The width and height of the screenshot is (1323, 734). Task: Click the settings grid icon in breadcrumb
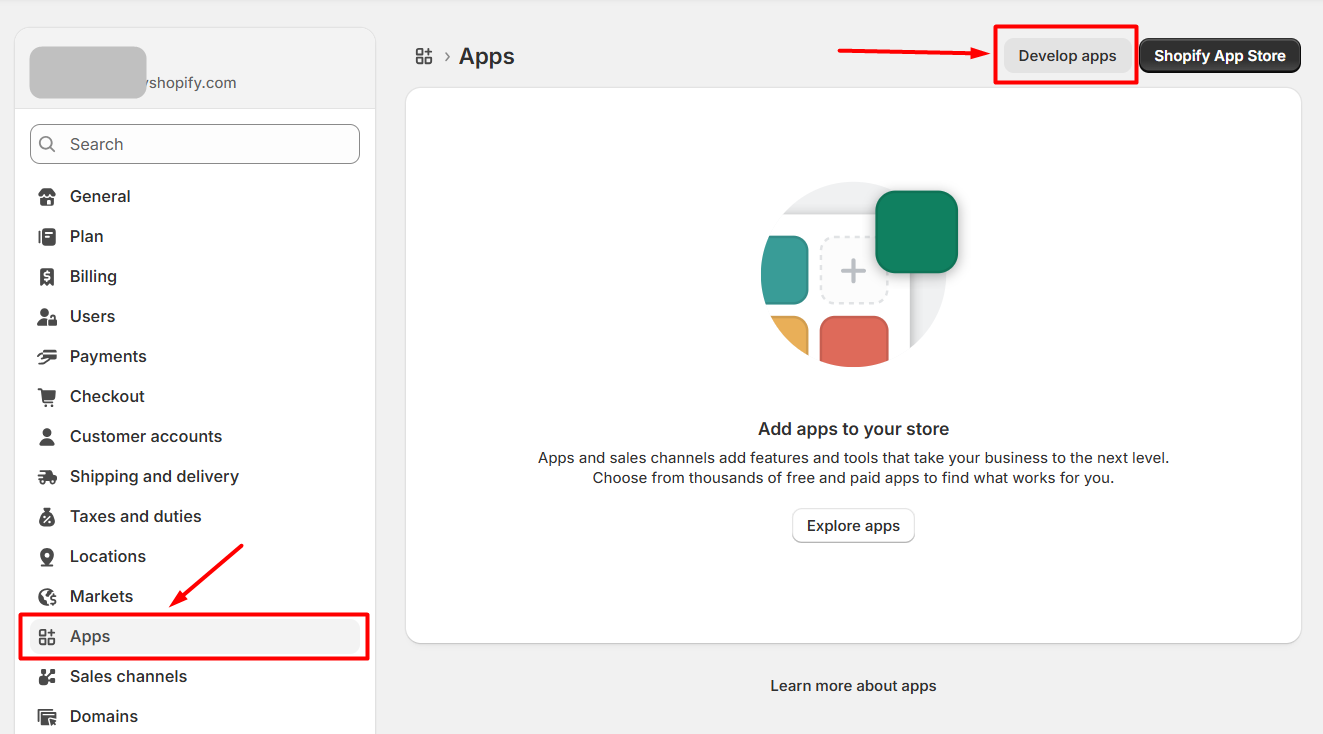pyautogui.click(x=424, y=56)
